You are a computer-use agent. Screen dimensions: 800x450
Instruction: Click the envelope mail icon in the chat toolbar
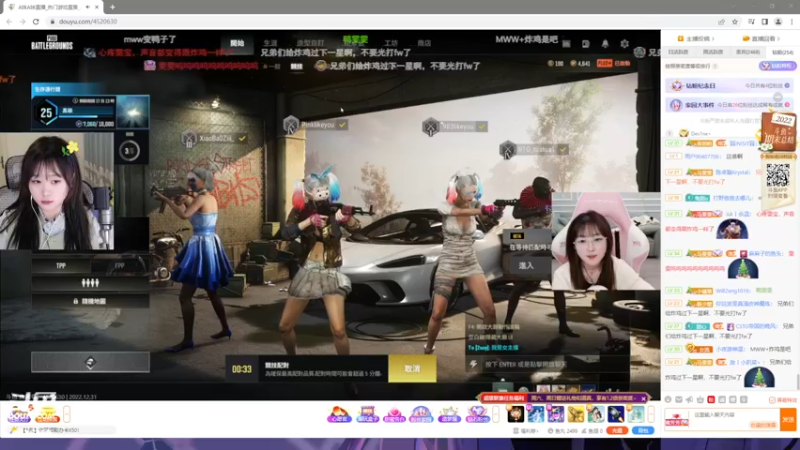tap(679, 399)
